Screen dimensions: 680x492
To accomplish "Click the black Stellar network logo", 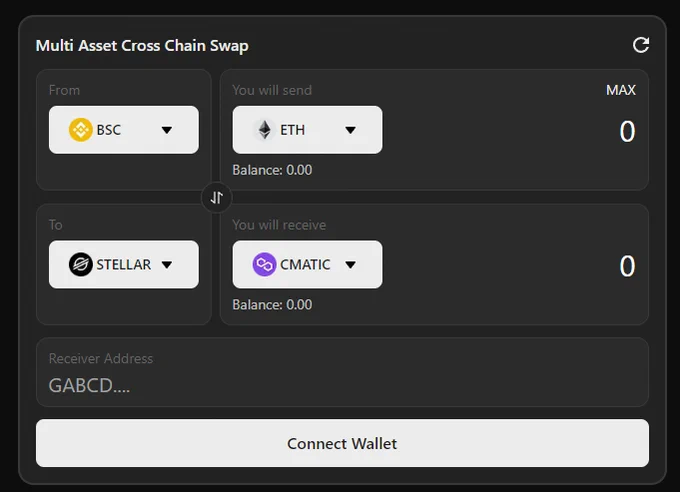I will (x=81, y=264).
